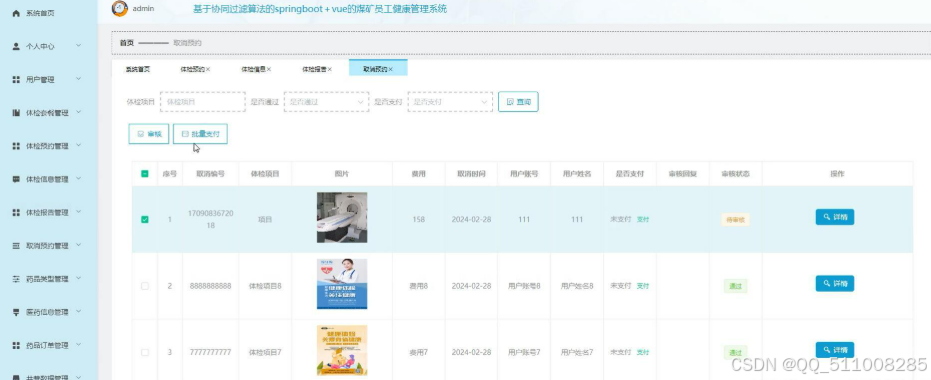
Task: Click the 通过 status tag in row 2
Action: tap(735, 286)
